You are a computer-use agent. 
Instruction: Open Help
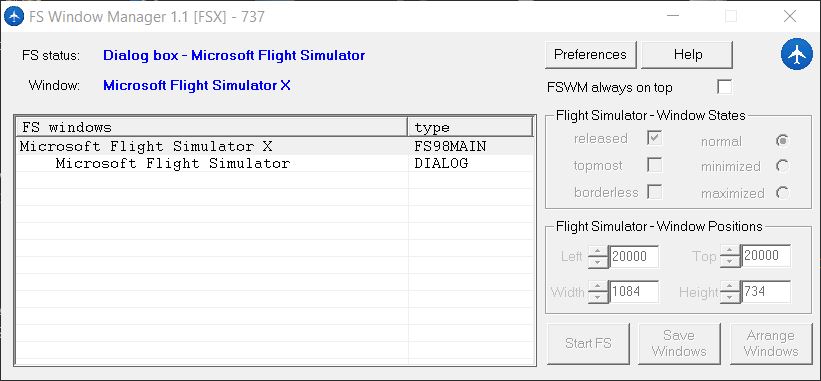(687, 55)
